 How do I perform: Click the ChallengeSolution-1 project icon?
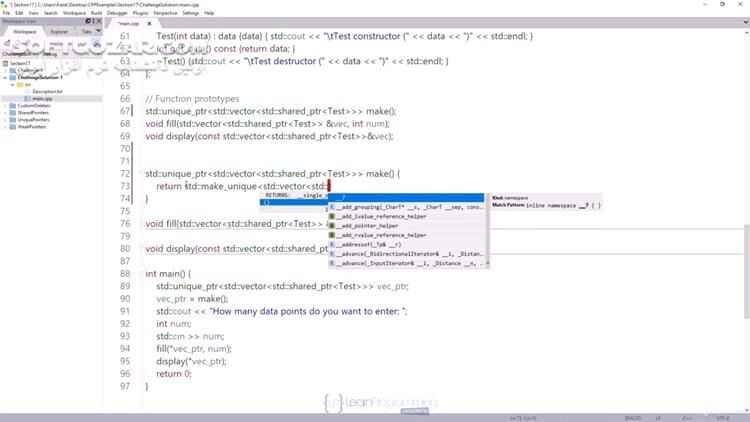click(x=12, y=77)
